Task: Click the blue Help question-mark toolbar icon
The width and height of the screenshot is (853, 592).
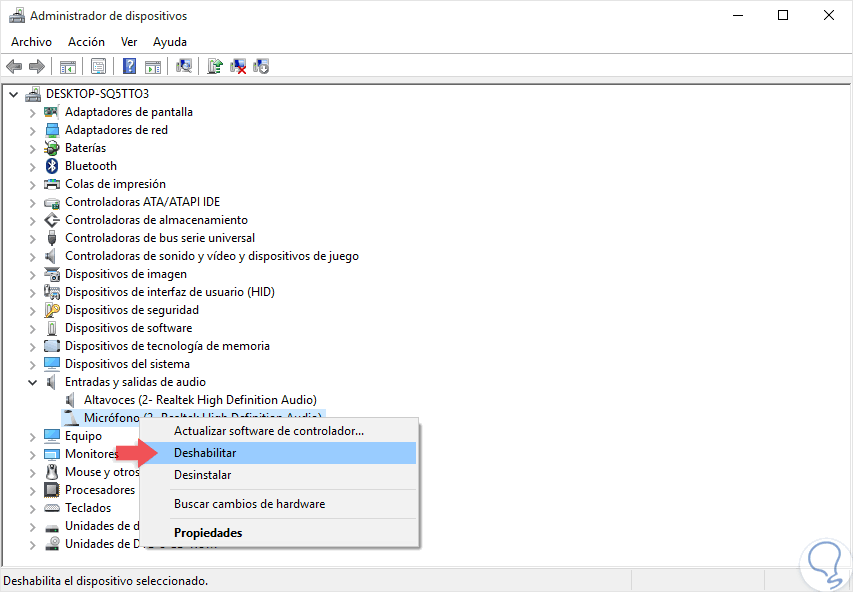Action: [129, 66]
